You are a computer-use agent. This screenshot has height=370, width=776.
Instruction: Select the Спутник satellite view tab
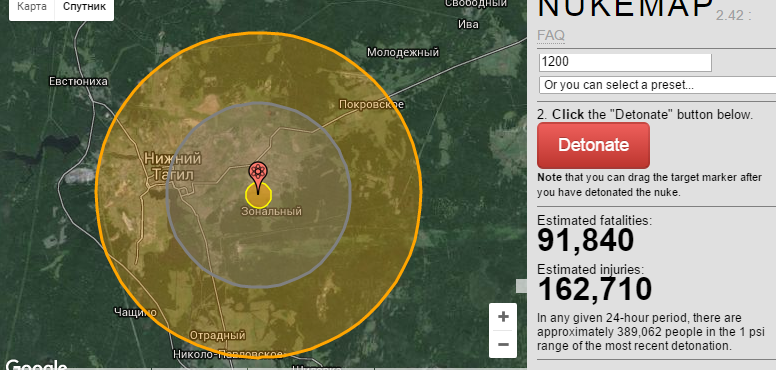[x=84, y=7]
